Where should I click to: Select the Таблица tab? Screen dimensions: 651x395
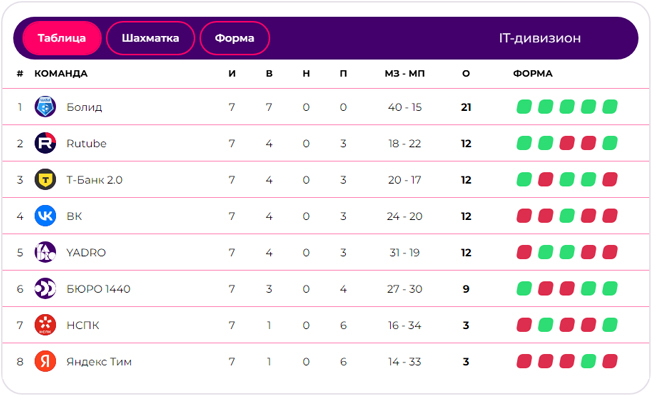coord(62,38)
